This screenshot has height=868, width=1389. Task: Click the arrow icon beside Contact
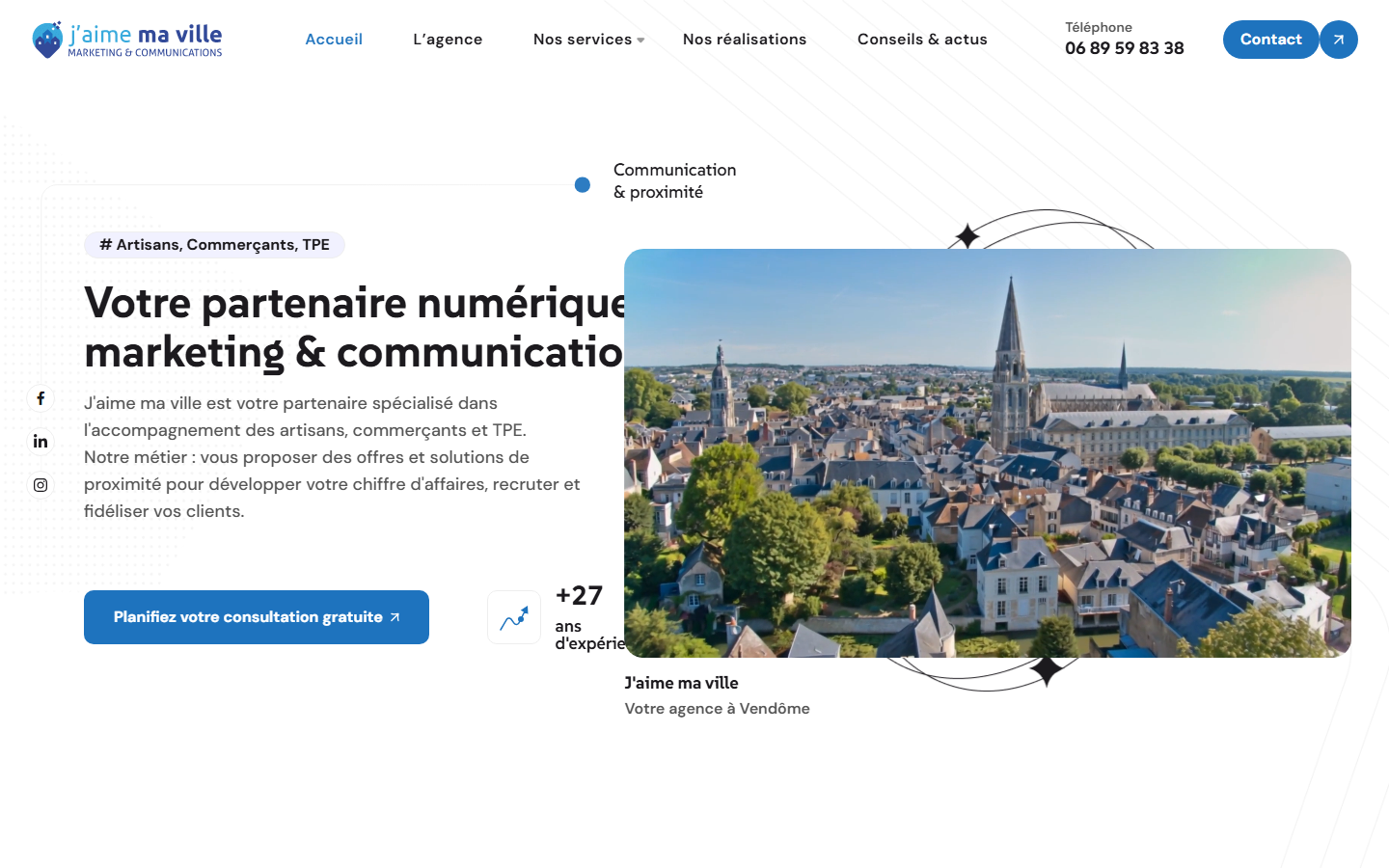click(1339, 40)
